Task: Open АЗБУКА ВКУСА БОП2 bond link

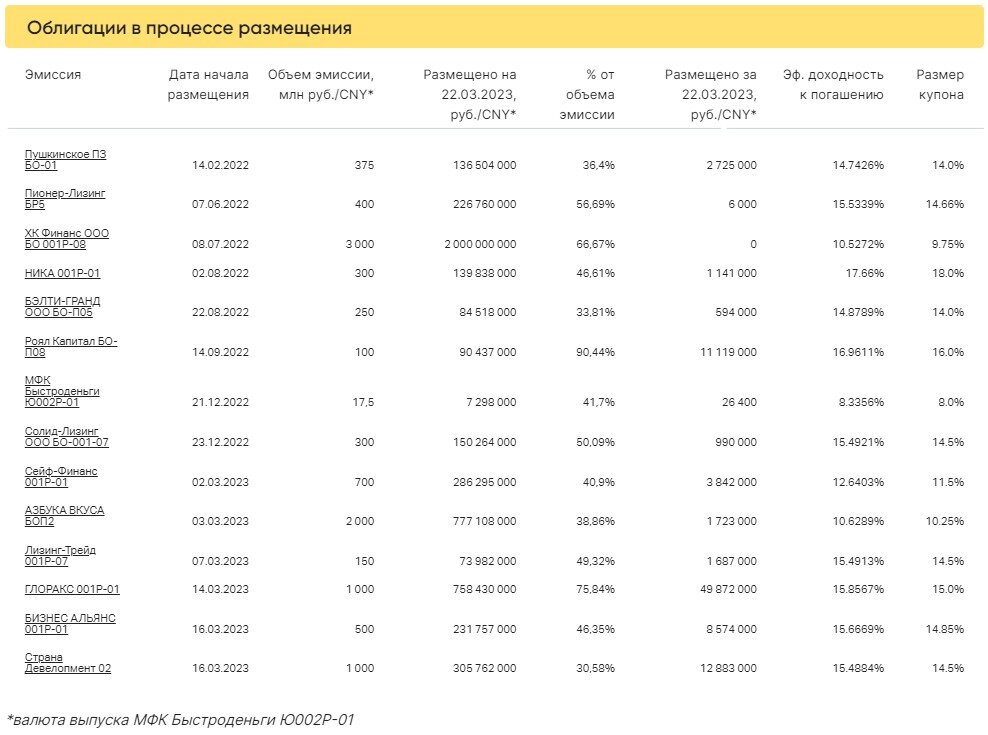Action: coord(64,516)
